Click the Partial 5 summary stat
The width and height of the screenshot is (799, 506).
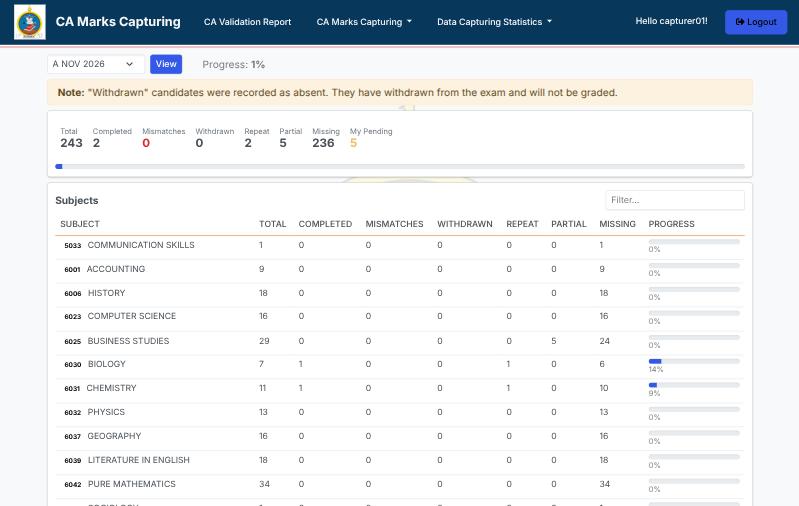point(290,138)
